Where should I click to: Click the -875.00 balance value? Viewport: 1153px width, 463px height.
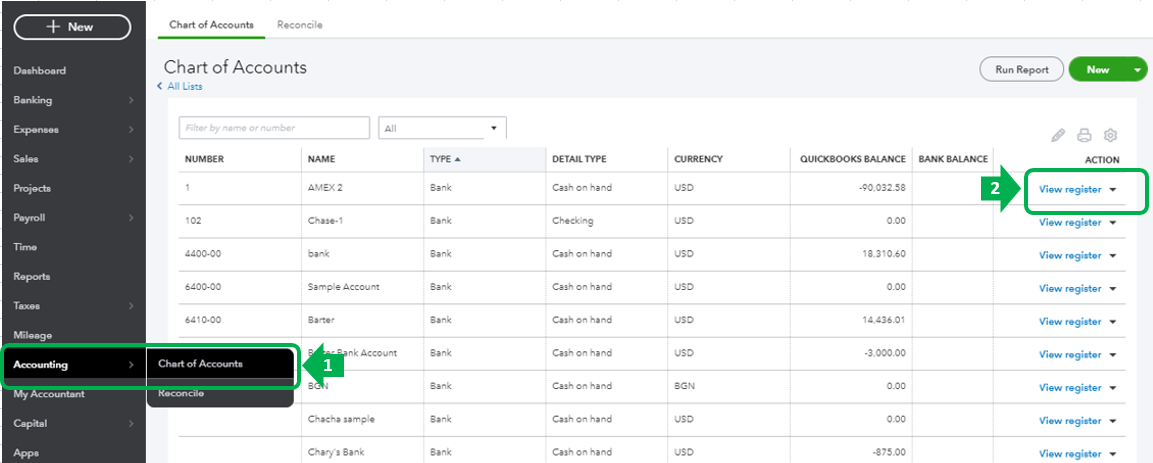(888, 452)
